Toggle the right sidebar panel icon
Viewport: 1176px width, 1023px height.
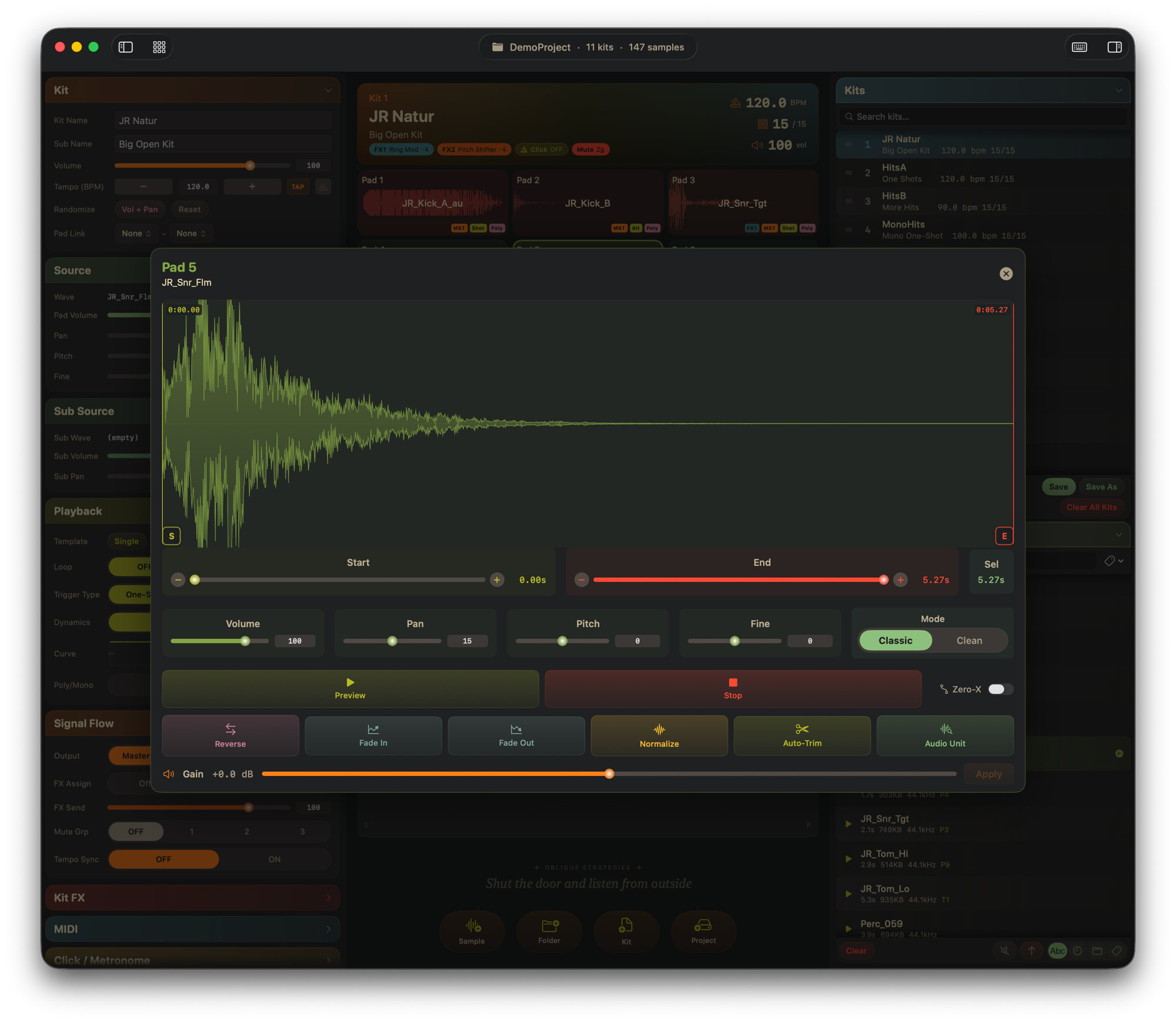click(x=1114, y=47)
